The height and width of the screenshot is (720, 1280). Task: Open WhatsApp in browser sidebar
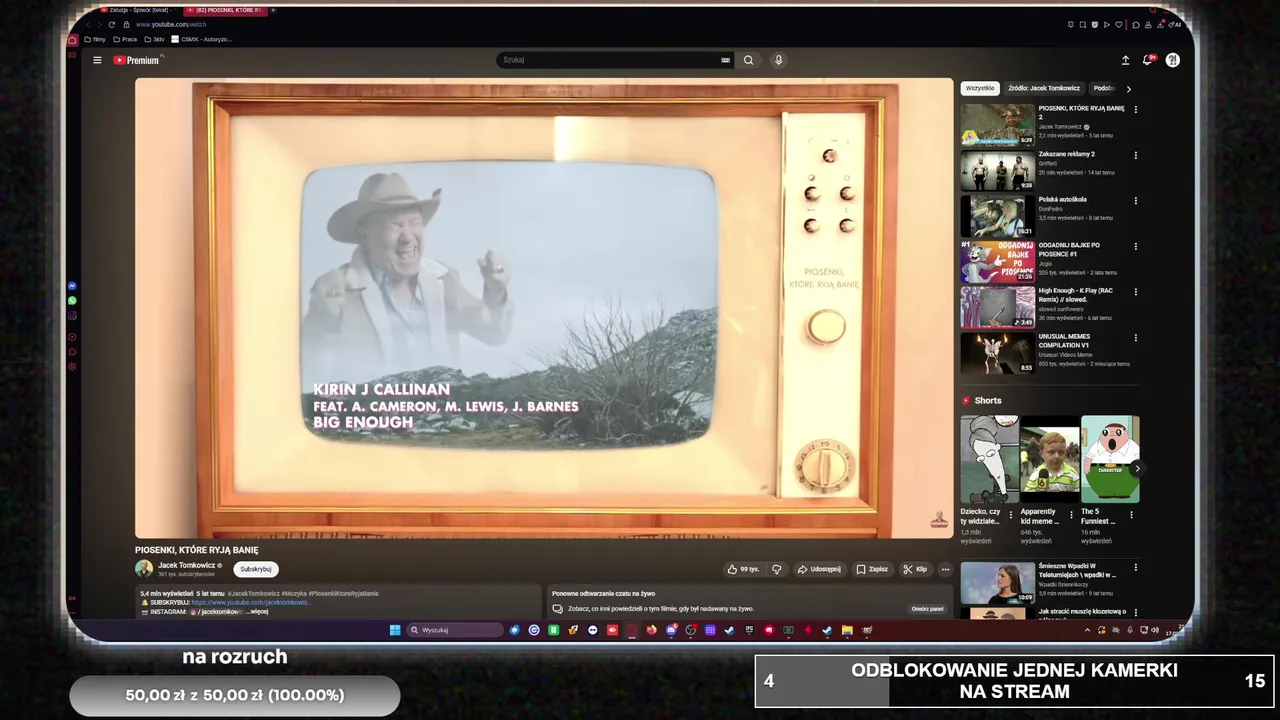click(x=72, y=300)
